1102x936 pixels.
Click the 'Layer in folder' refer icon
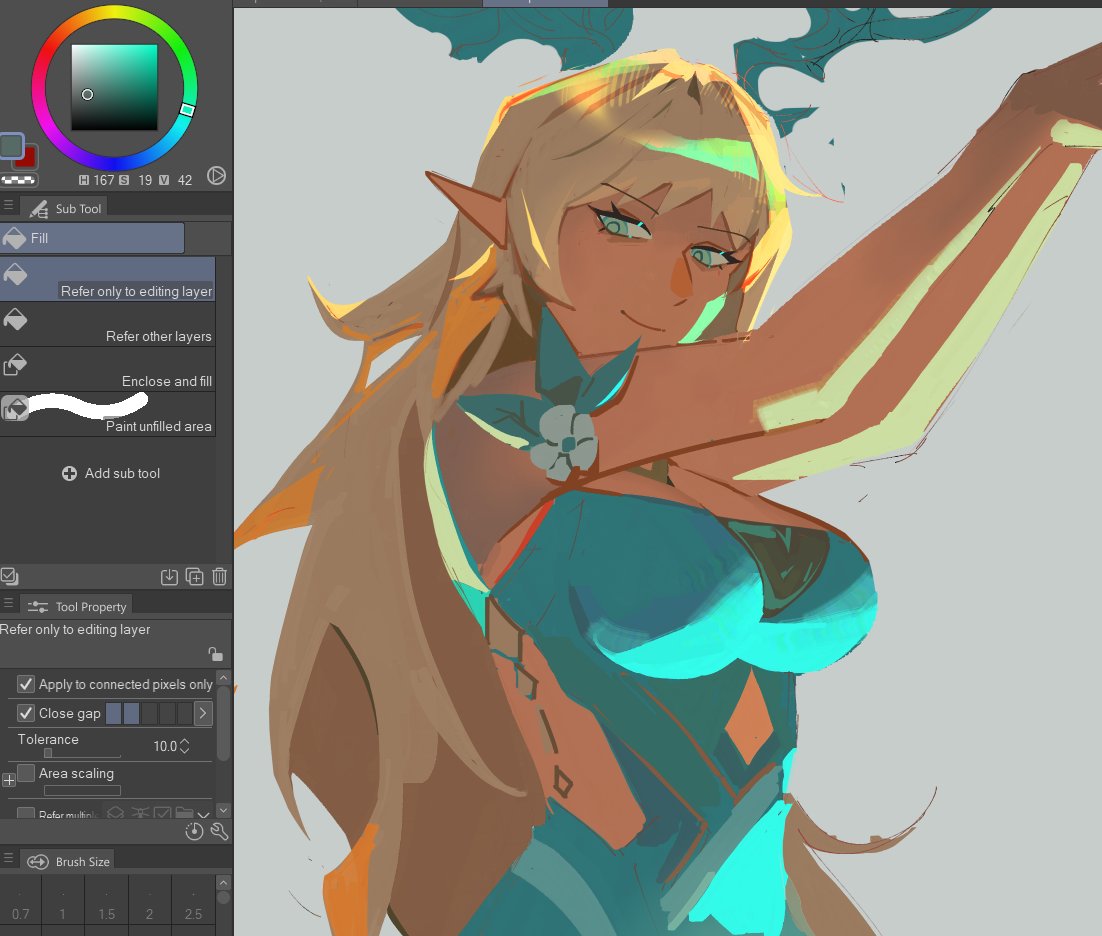click(184, 813)
